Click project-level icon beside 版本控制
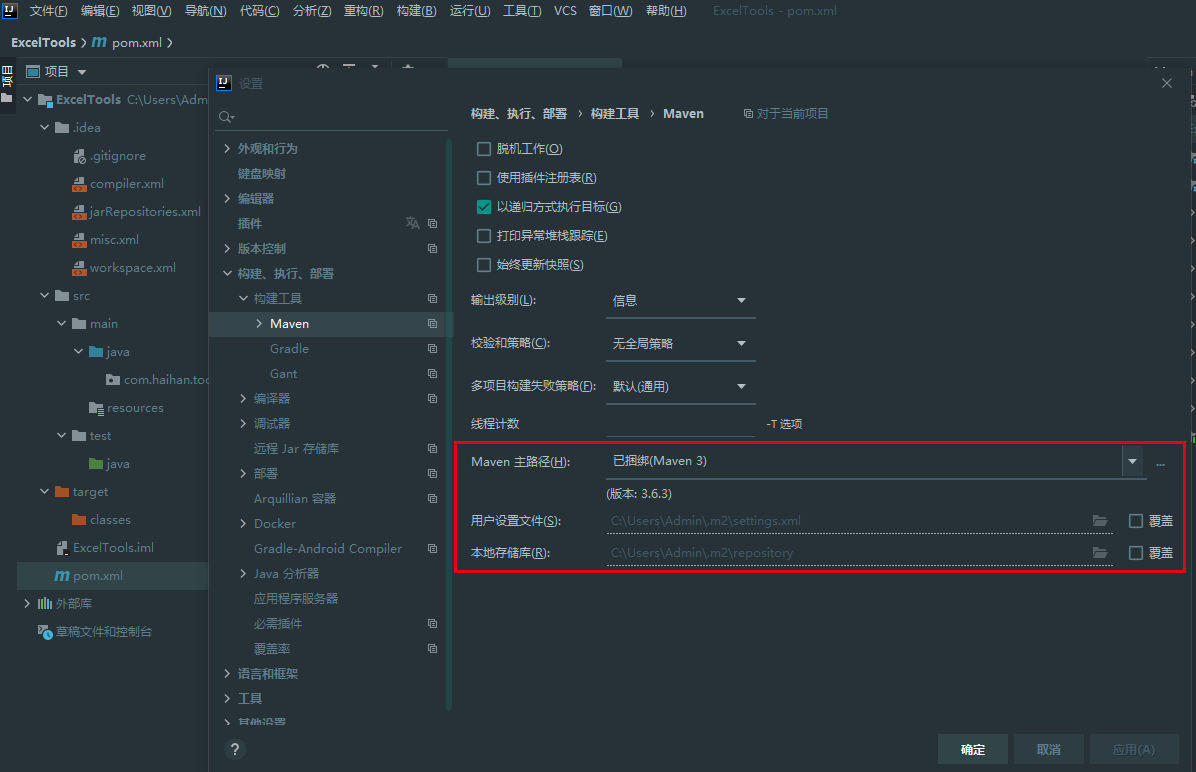 432,249
